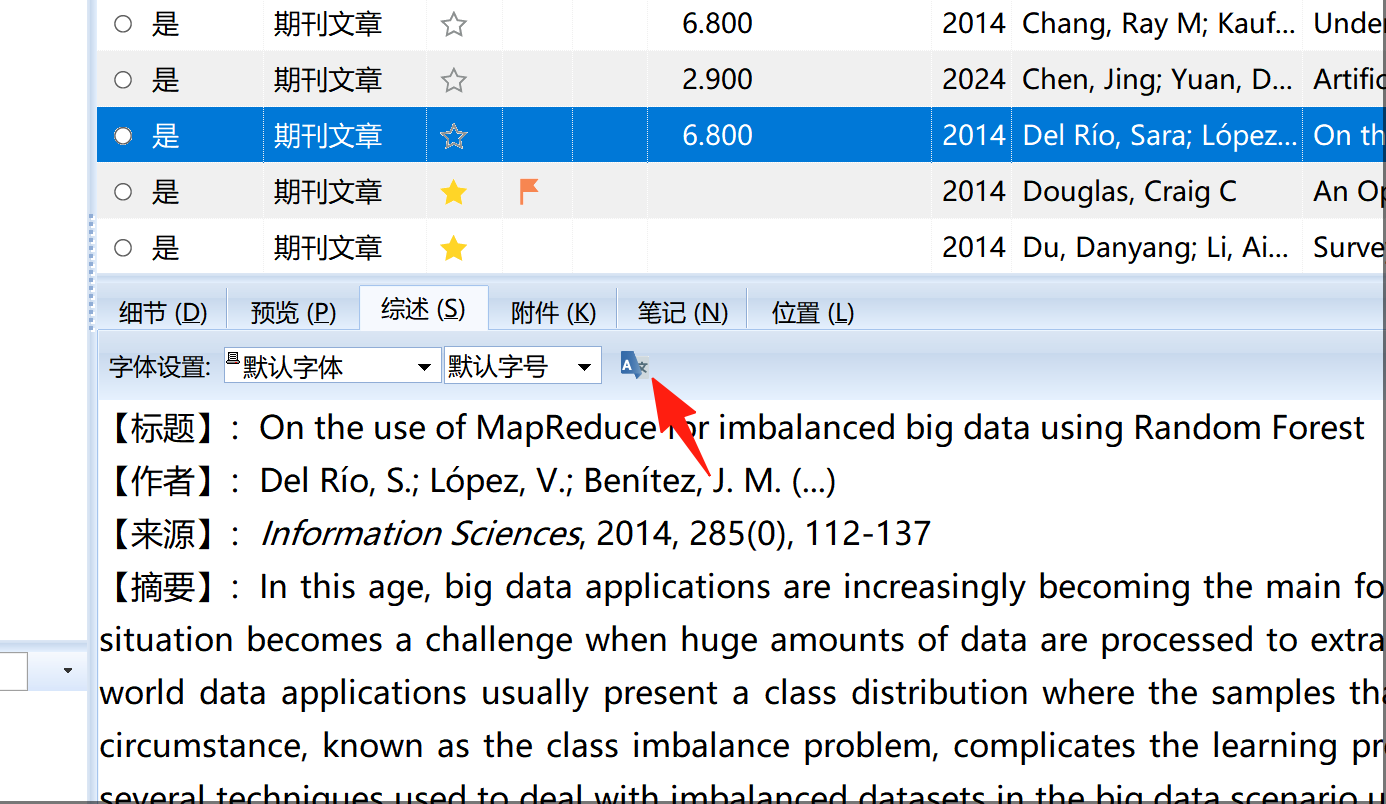Click the 【摘要】 line starting In this age
The height and width of the screenshot is (804, 1386).
742,587
